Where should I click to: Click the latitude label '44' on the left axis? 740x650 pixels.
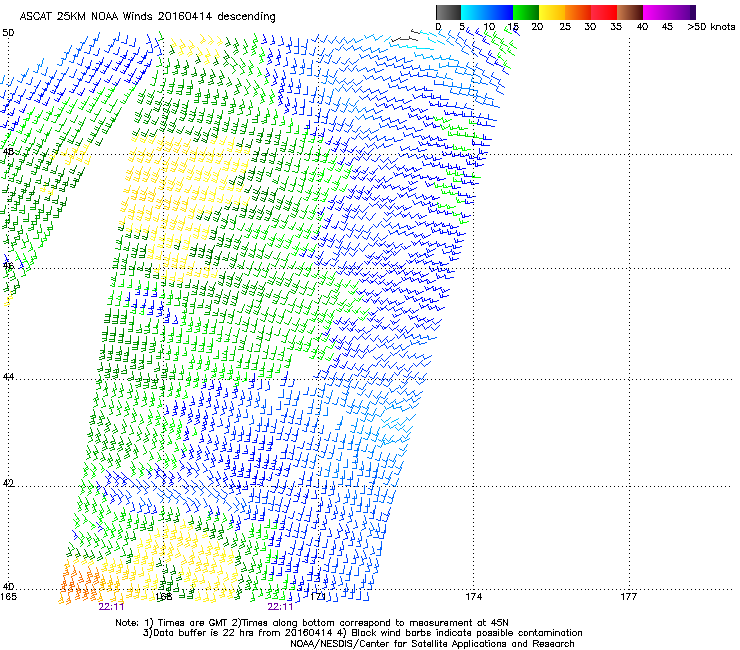[8, 377]
